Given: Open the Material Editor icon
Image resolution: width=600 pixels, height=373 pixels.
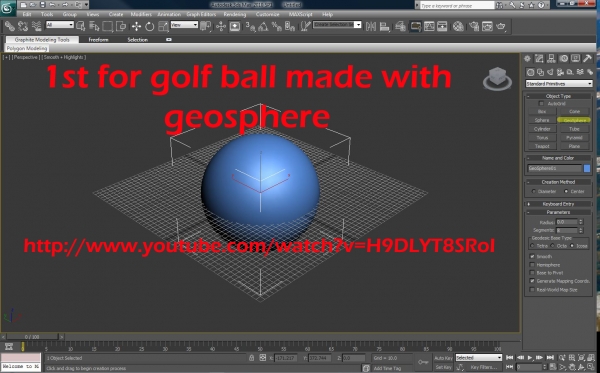Looking at the screenshot, I should pos(458,26).
